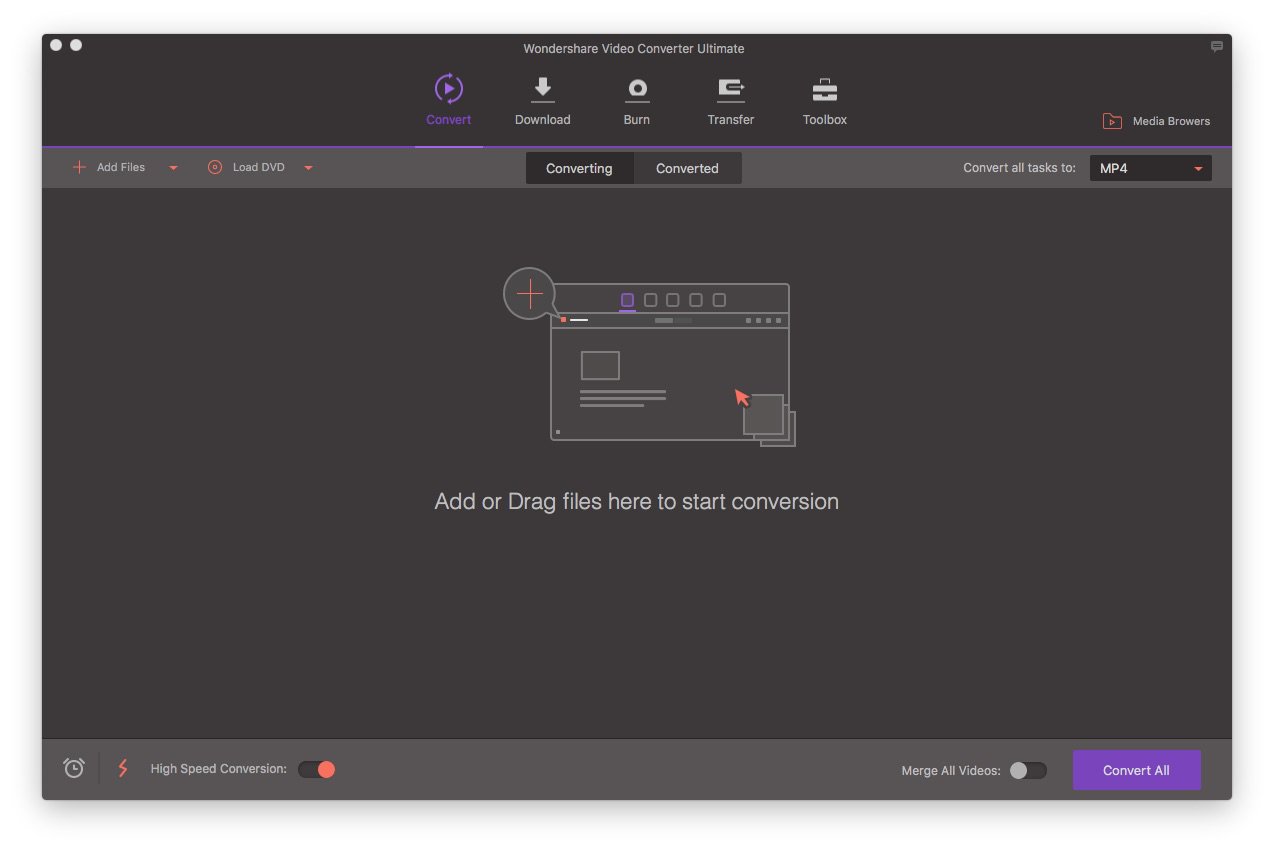Click the Convert All button
Image resolution: width=1274 pixels, height=850 pixels.
1136,770
